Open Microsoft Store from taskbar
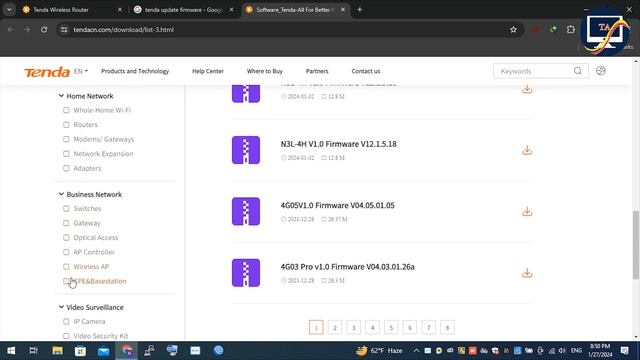 coord(80,351)
